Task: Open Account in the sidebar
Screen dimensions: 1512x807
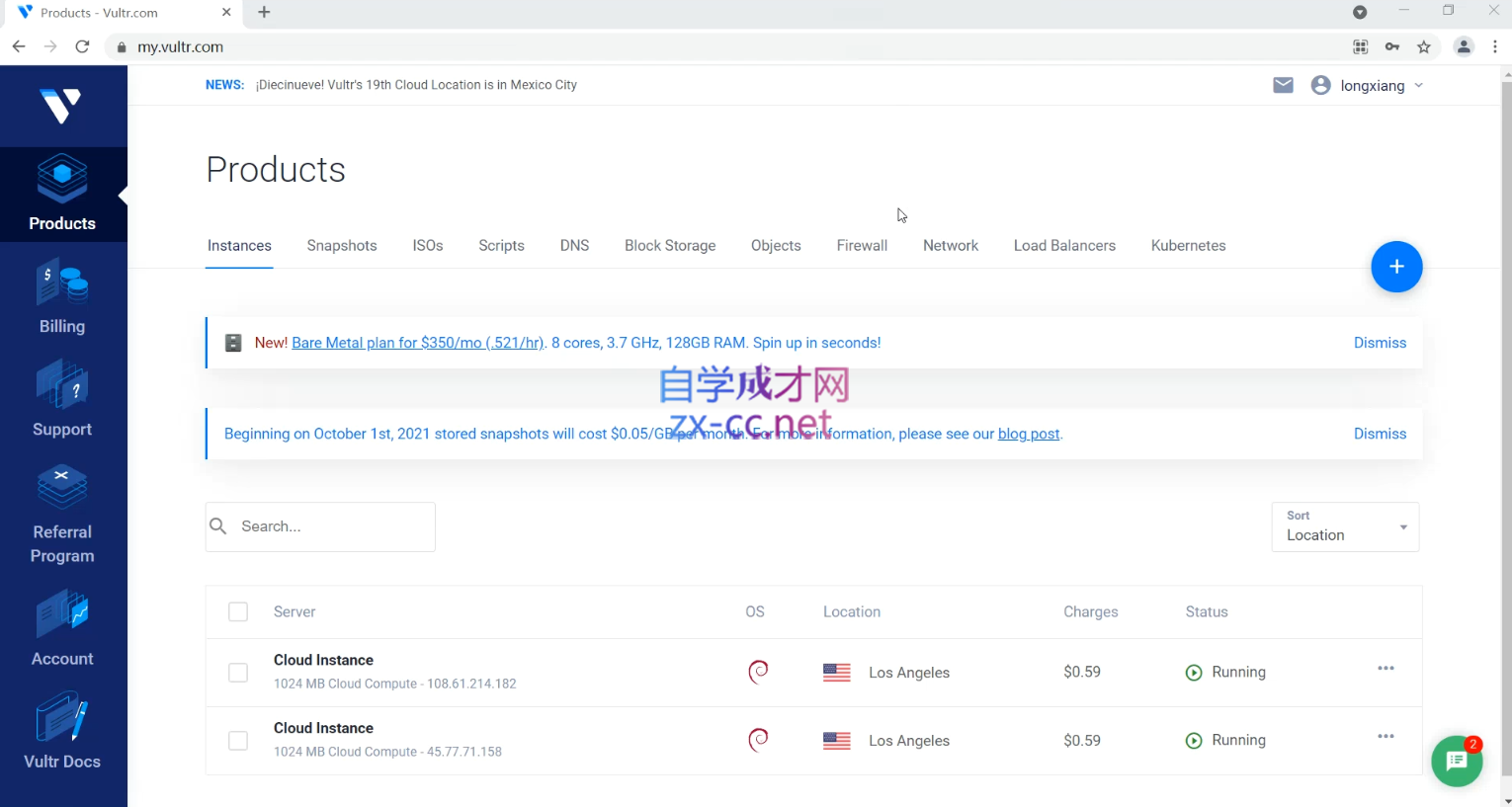Action: [62, 629]
